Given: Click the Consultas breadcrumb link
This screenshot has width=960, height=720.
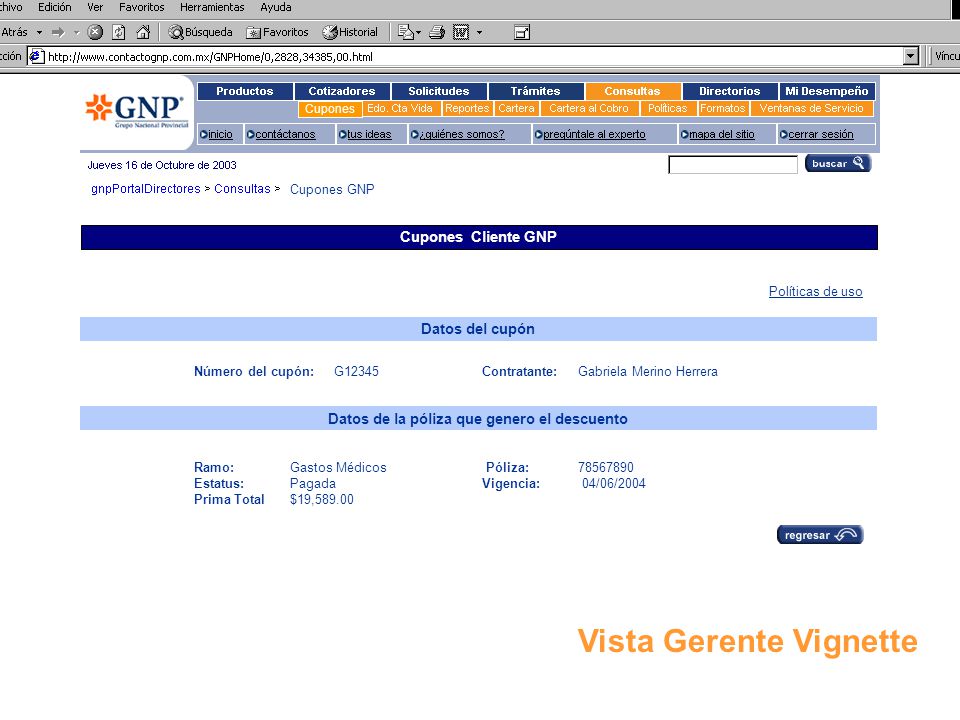Looking at the screenshot, I should (242, 189).
